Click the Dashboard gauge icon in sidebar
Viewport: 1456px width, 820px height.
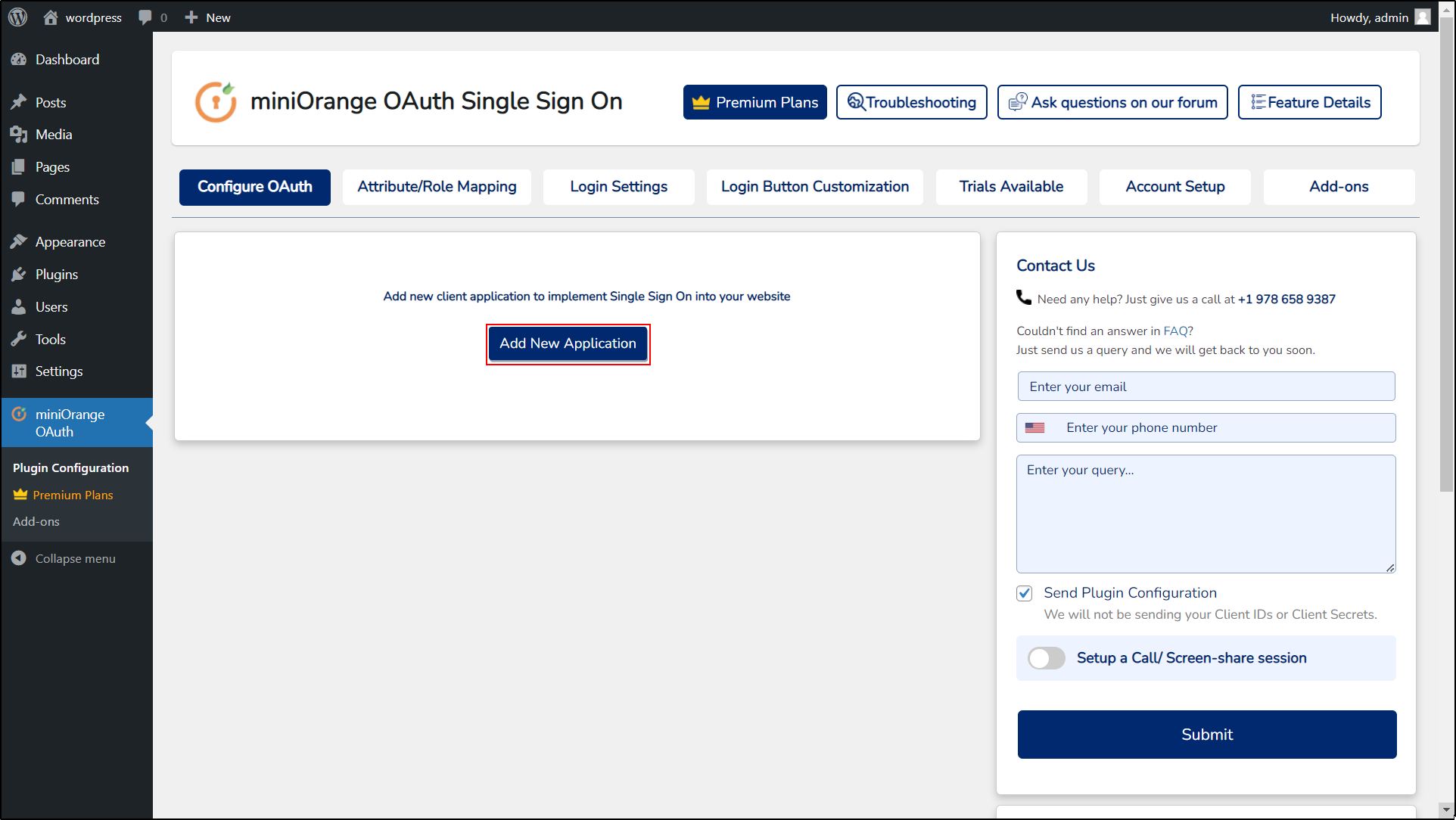click(x=19, y=59)
